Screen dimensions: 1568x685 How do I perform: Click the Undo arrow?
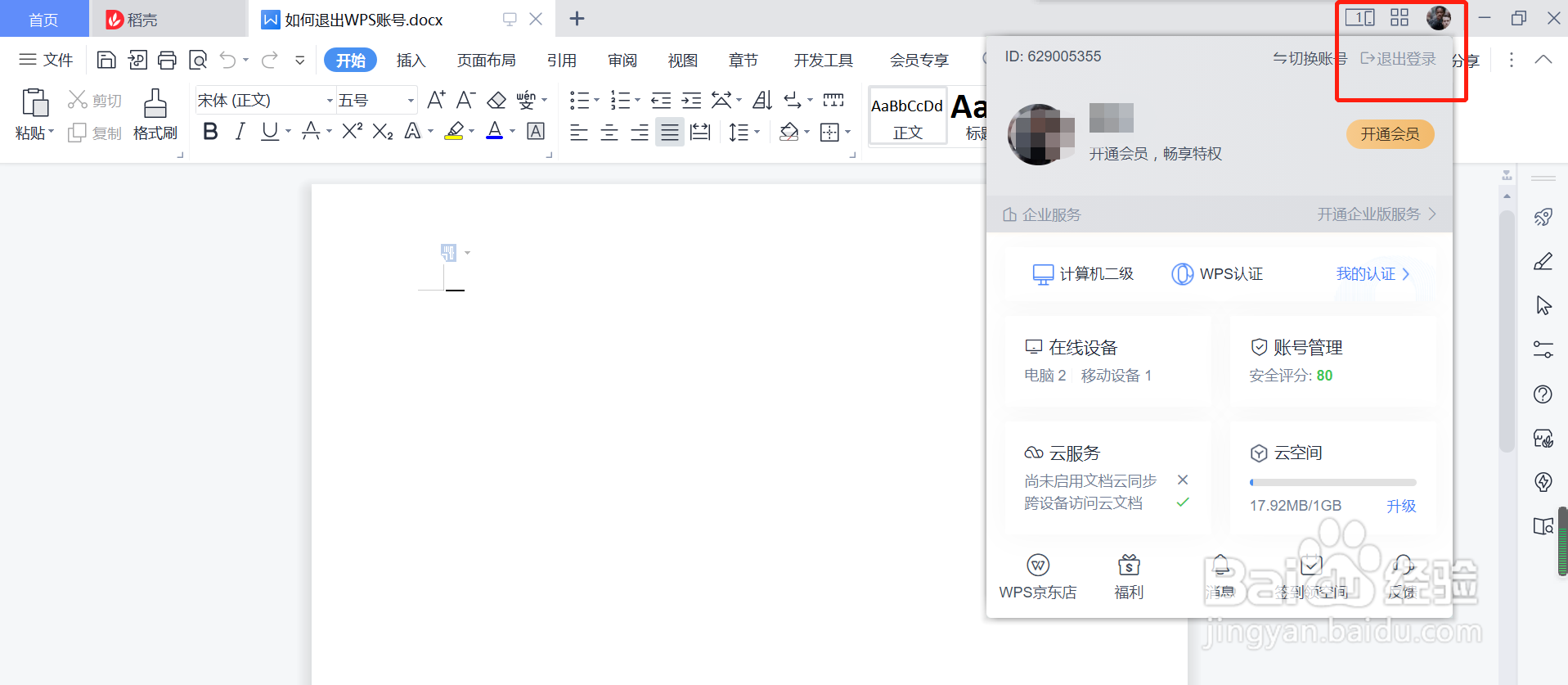click(x=228, y=60)
